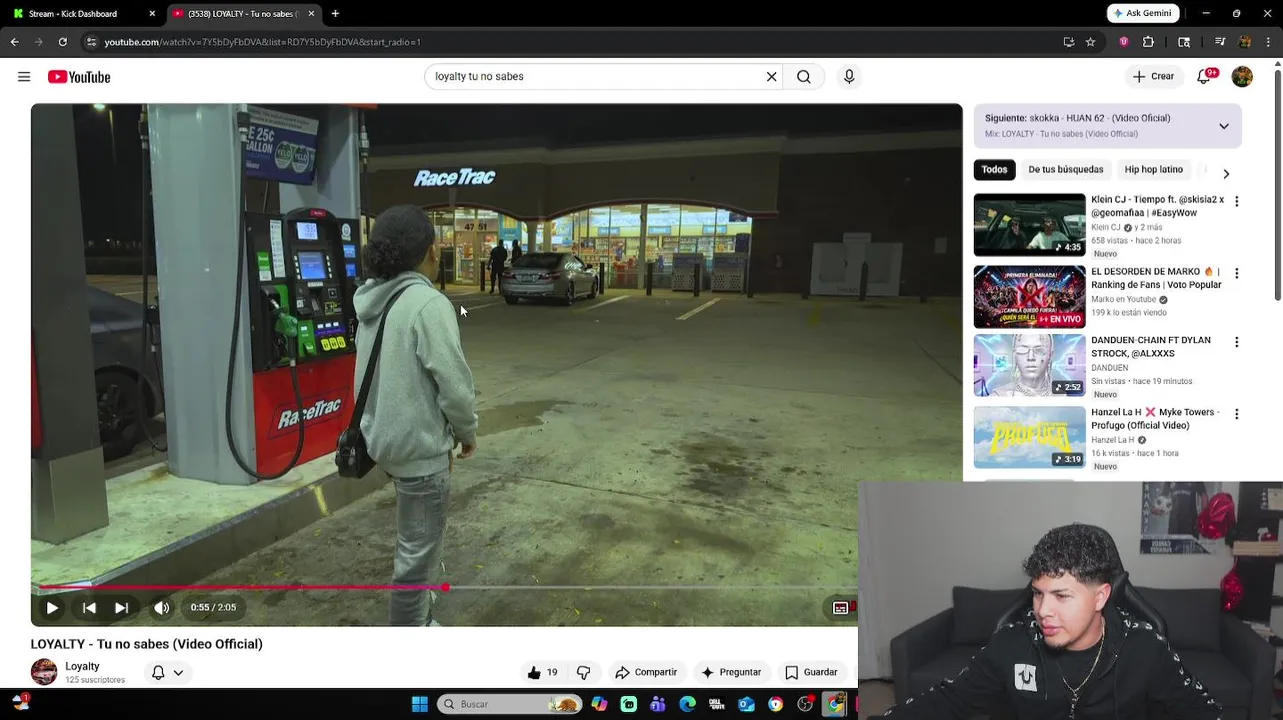Open Hanzel La H Profugo thumbnail
Screen dimensions: 1283x720
(x=1029, y=437)
